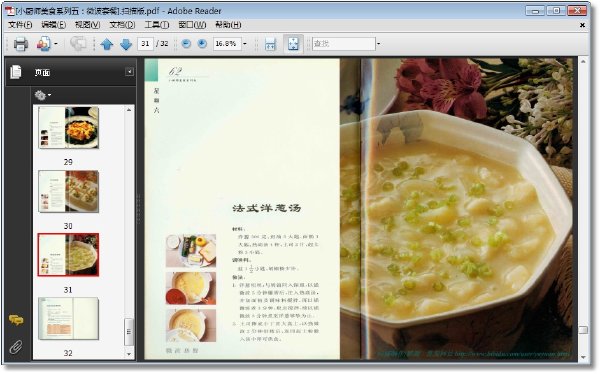Open the Comments panel speech bubble icon
Image resolution: width=600 pixels, height=374 pixels.
pyautogui.click(x=16, y=320)
